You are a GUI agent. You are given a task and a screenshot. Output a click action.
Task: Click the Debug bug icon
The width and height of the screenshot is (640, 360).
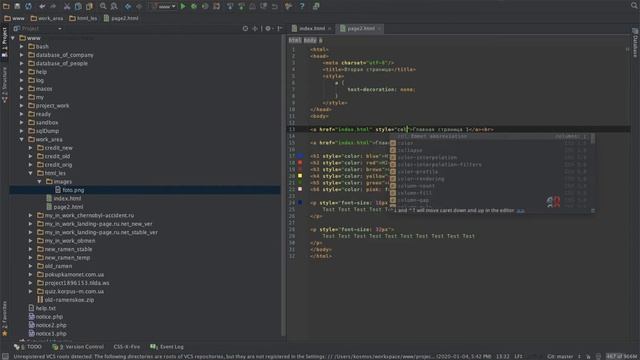pyautogui.click(x=194, y=6)
